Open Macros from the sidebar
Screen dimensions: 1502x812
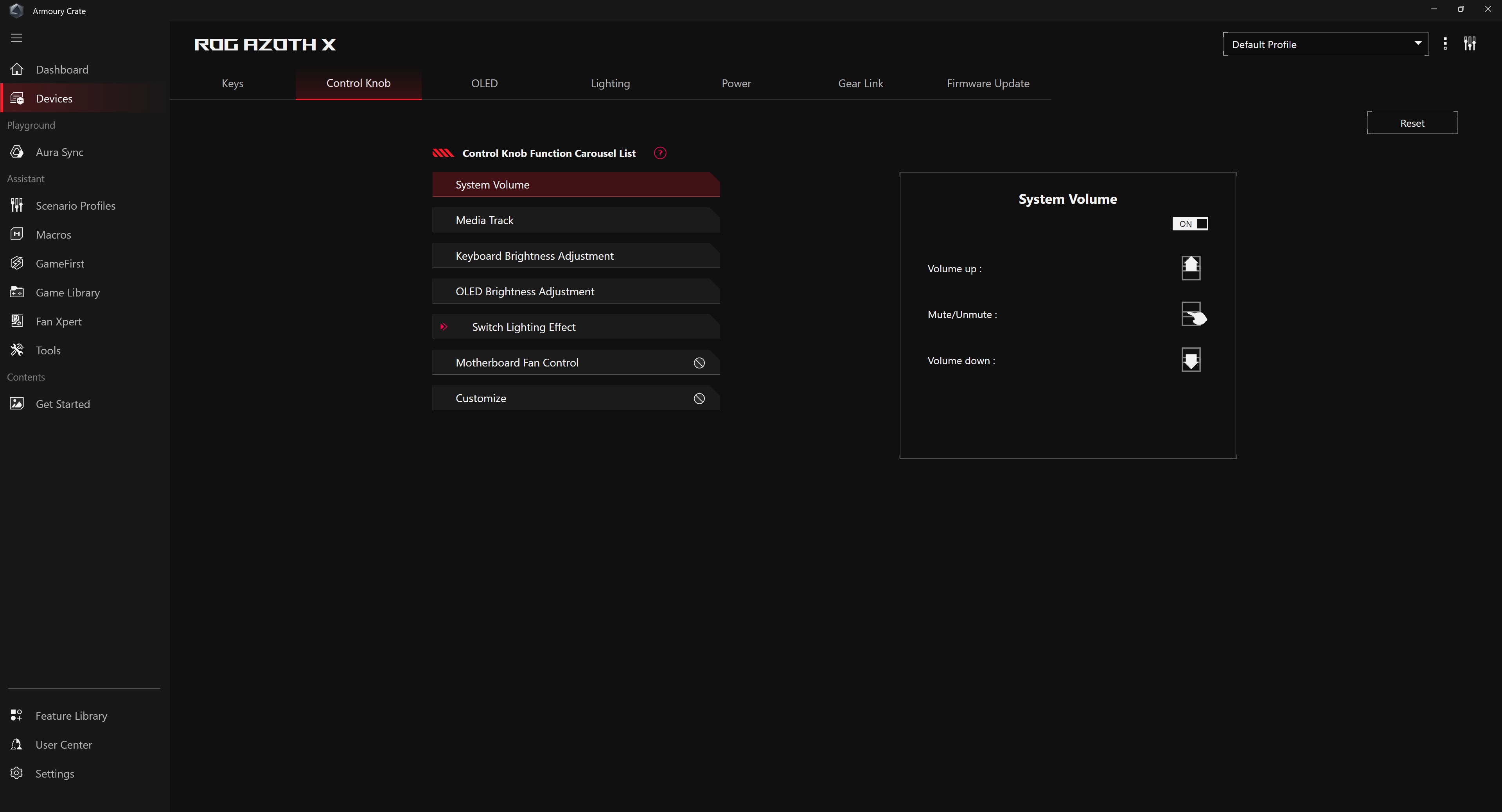click(x=84, y=234)
